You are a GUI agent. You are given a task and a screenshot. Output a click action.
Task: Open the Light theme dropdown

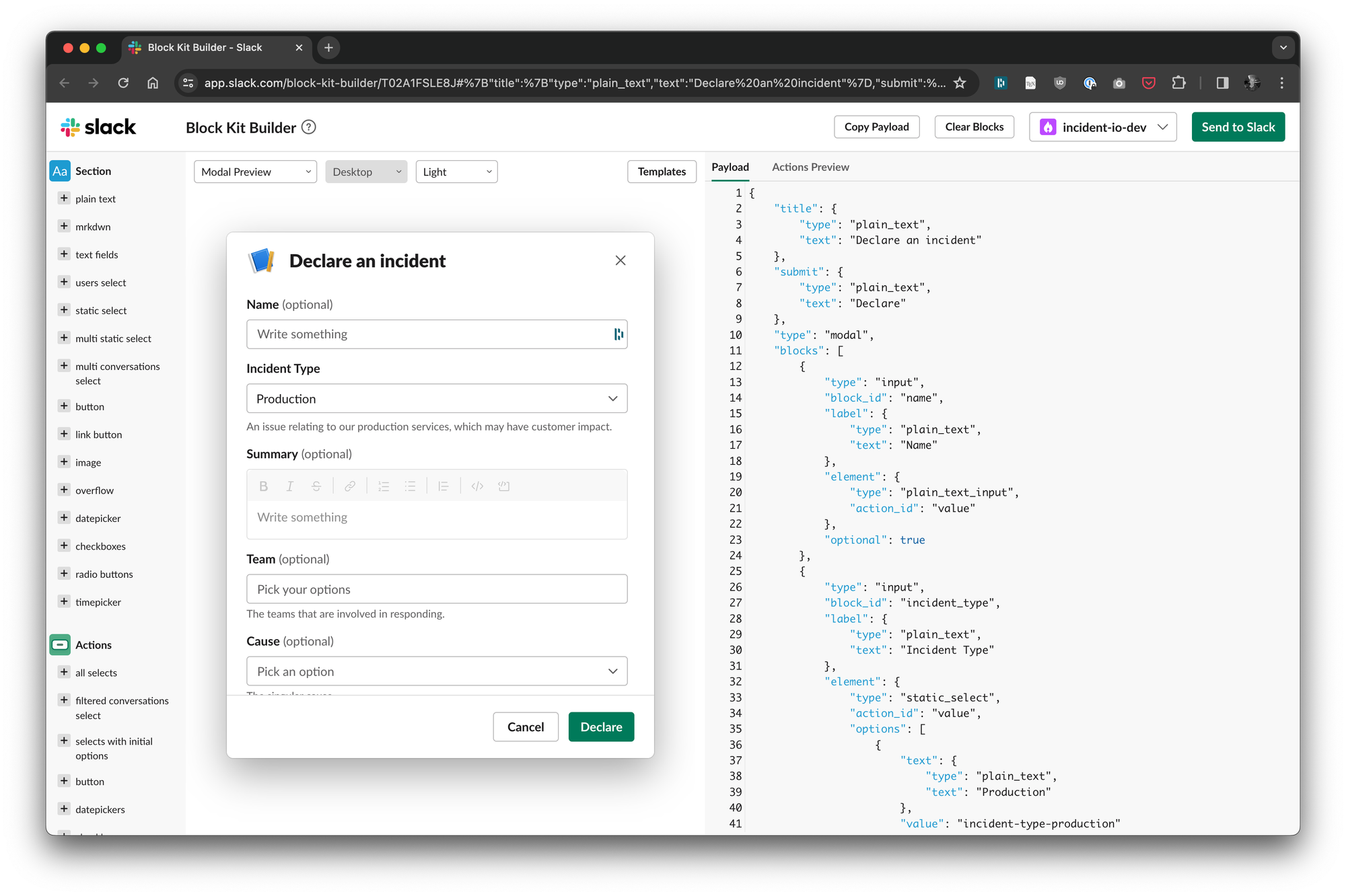click(x=456, y=172)
